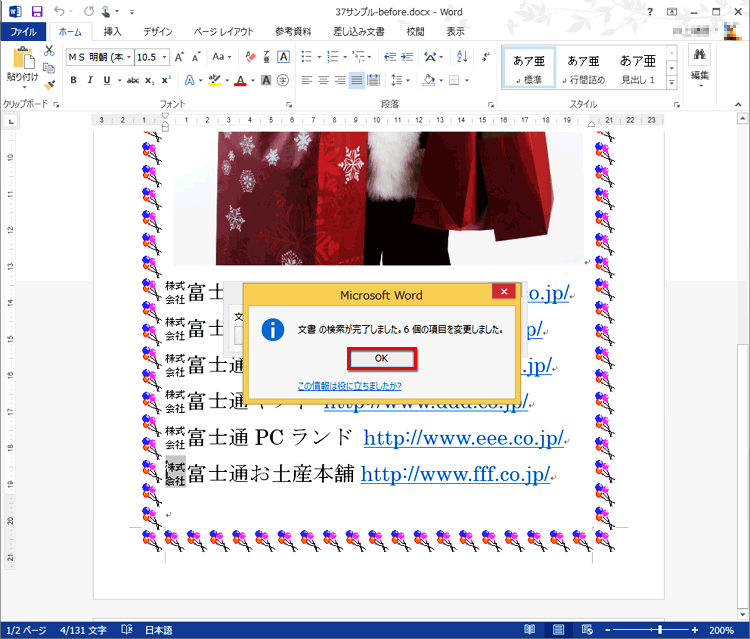
Task: Open link http://www.eee.co.jp/
Action: pyautogui.click(x=464, y=438)
